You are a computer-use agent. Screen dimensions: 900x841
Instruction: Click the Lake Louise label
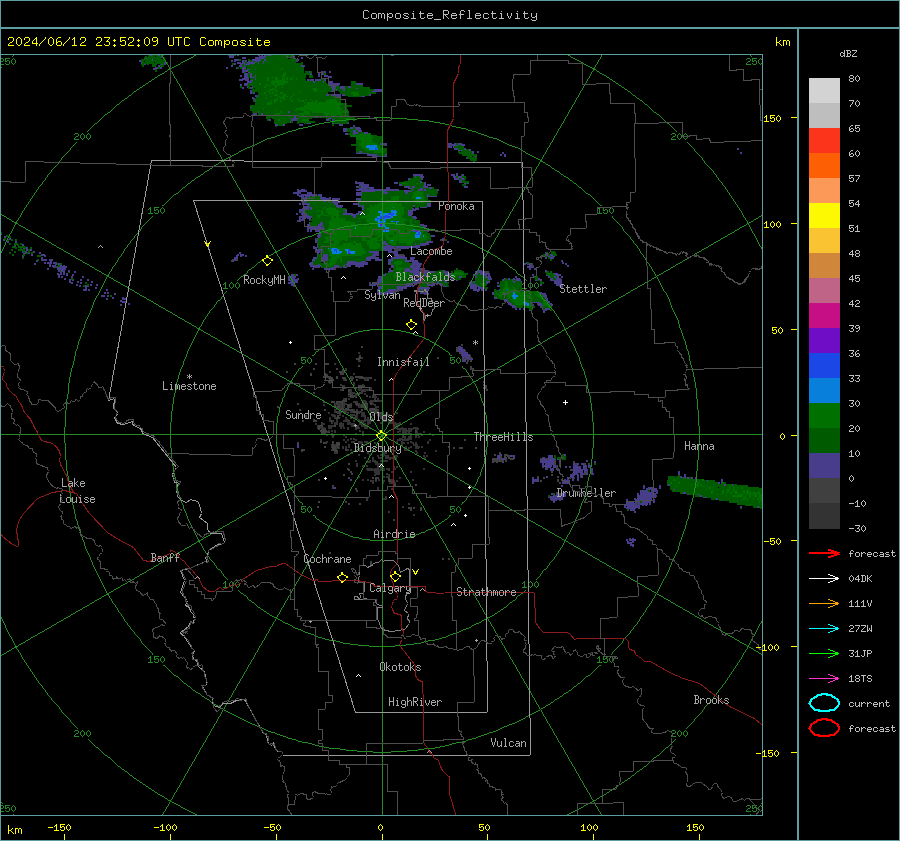coord(77,491)
